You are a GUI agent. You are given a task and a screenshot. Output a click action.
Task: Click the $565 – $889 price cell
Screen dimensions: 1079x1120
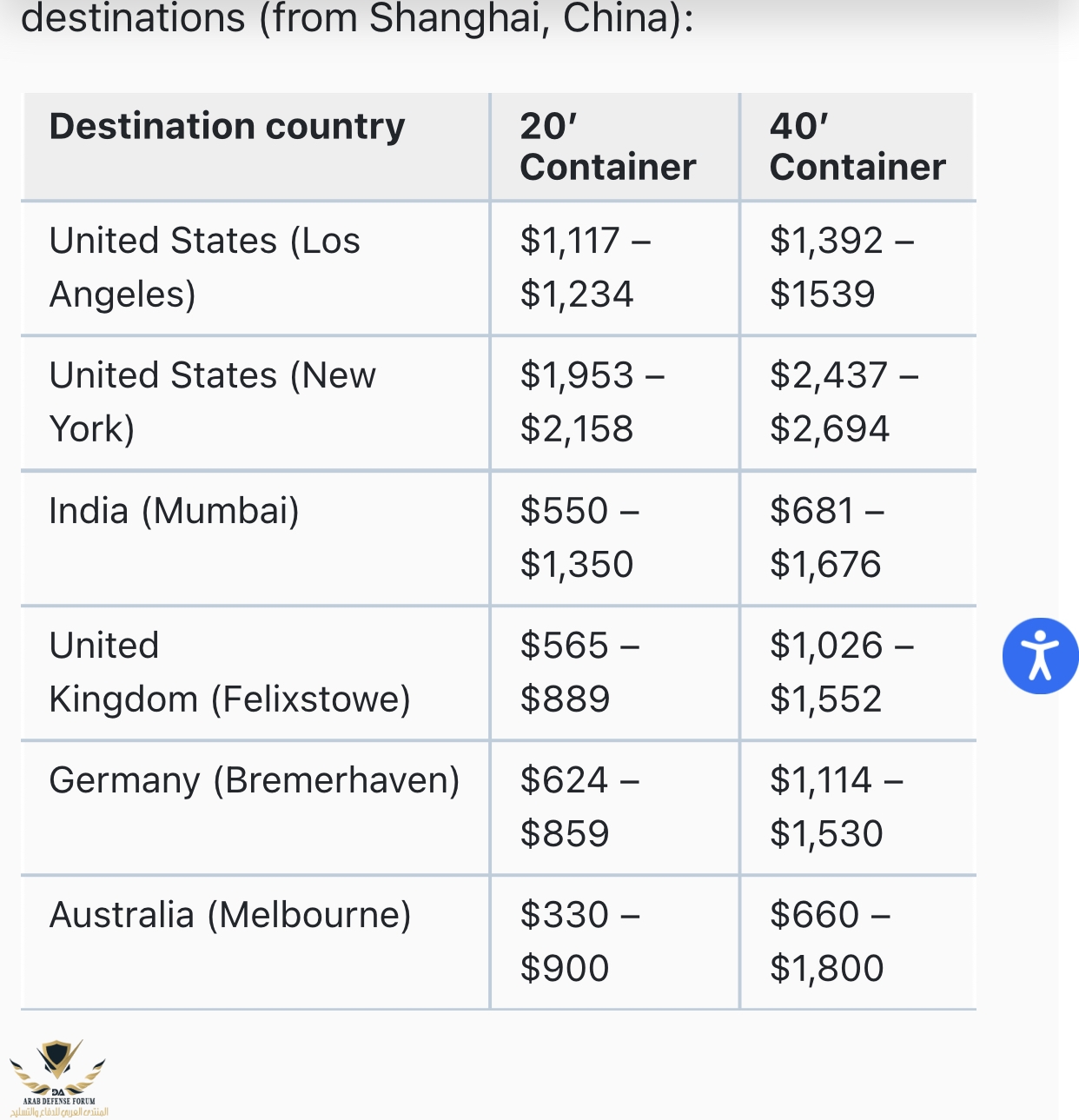point(579,673)
